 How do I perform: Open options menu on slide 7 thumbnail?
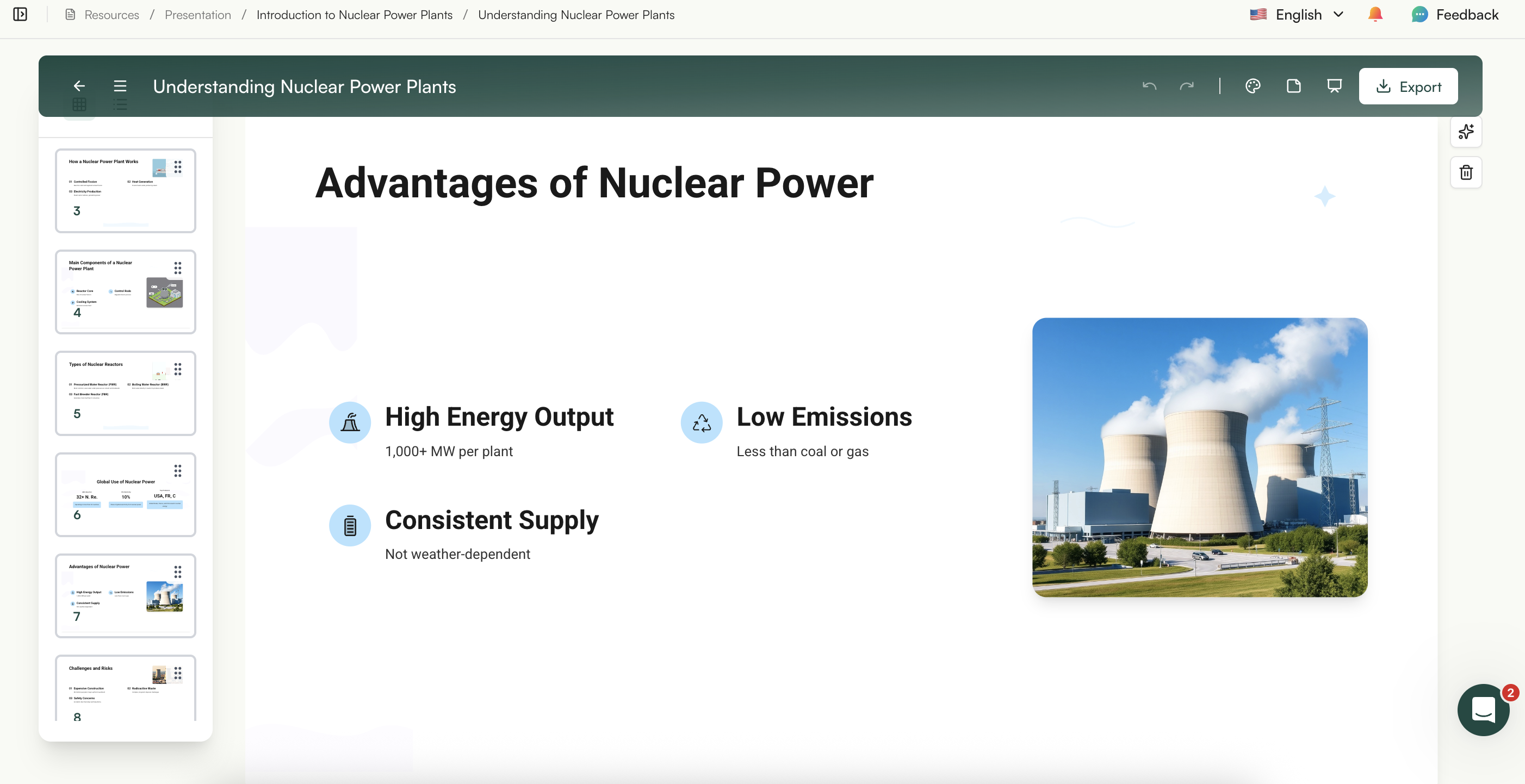tap(178, 571)
